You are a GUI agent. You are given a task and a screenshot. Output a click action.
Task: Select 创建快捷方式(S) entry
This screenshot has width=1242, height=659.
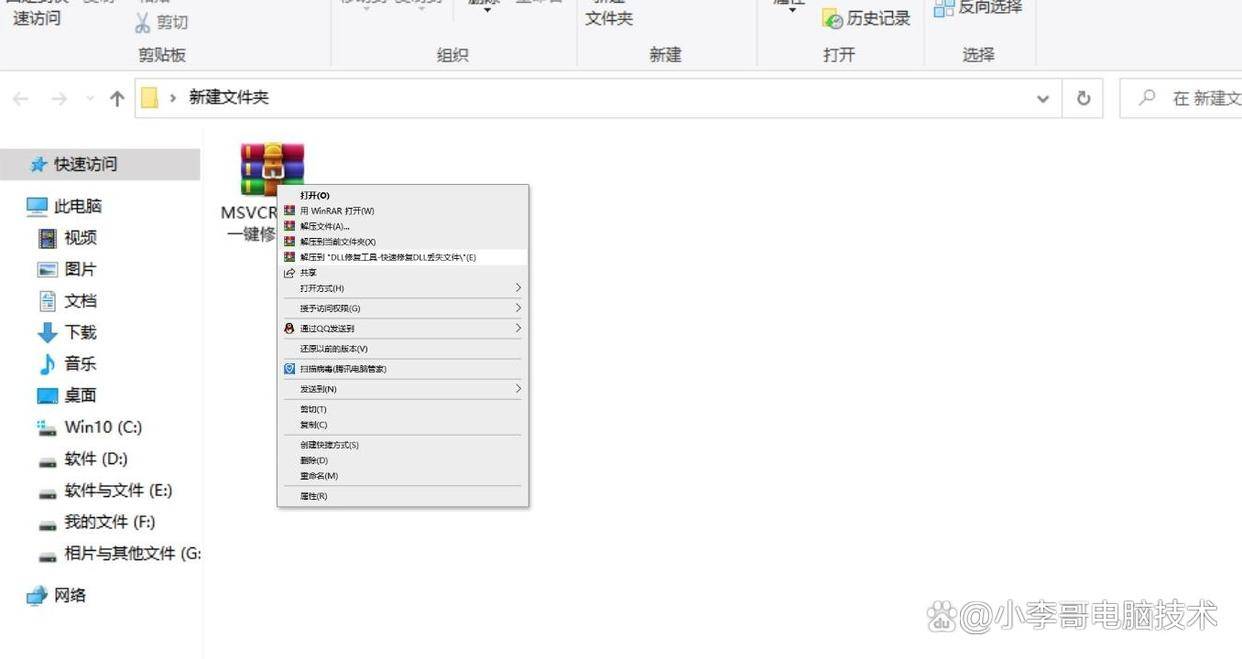coord(403,445)
